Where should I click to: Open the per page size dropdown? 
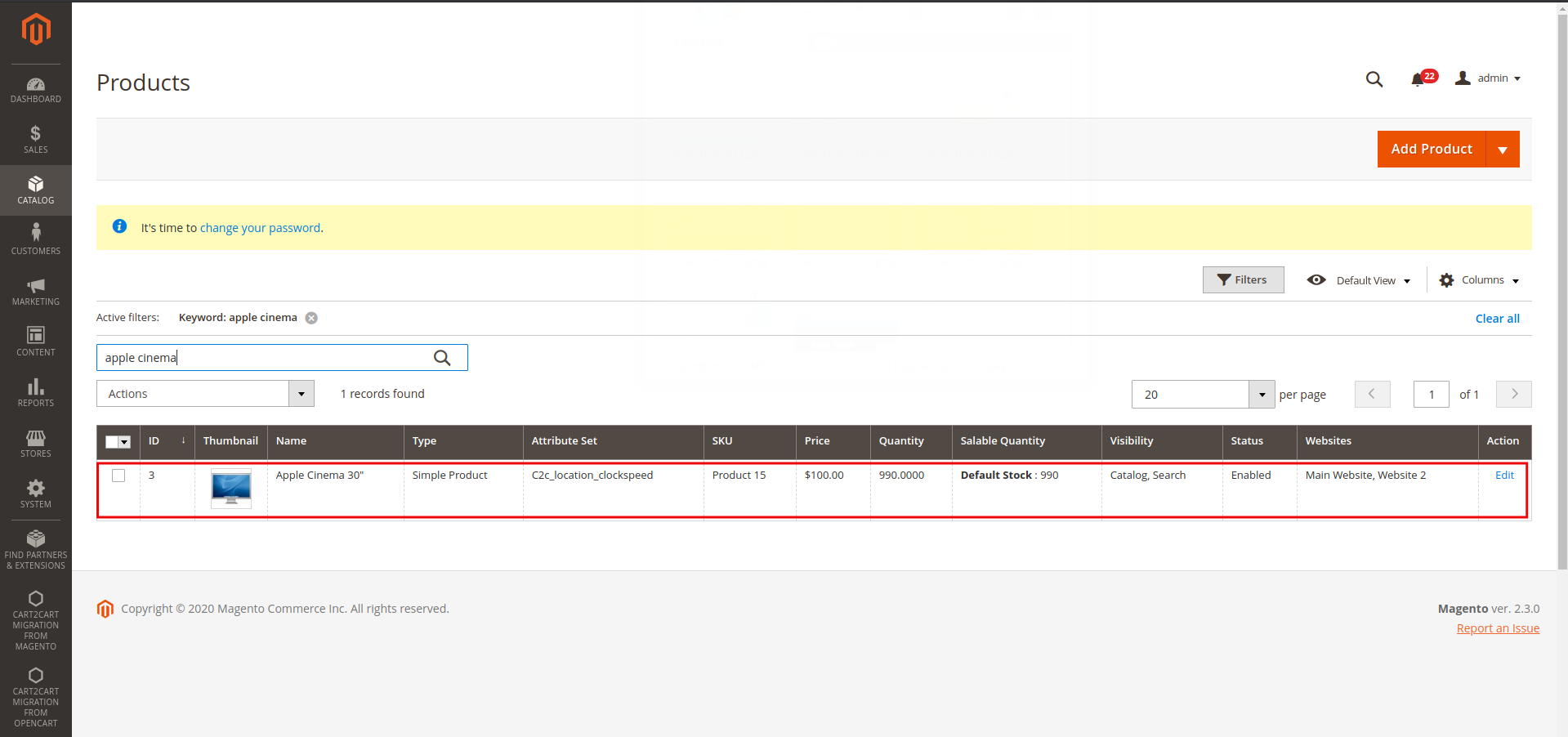tap(1203, 394)
